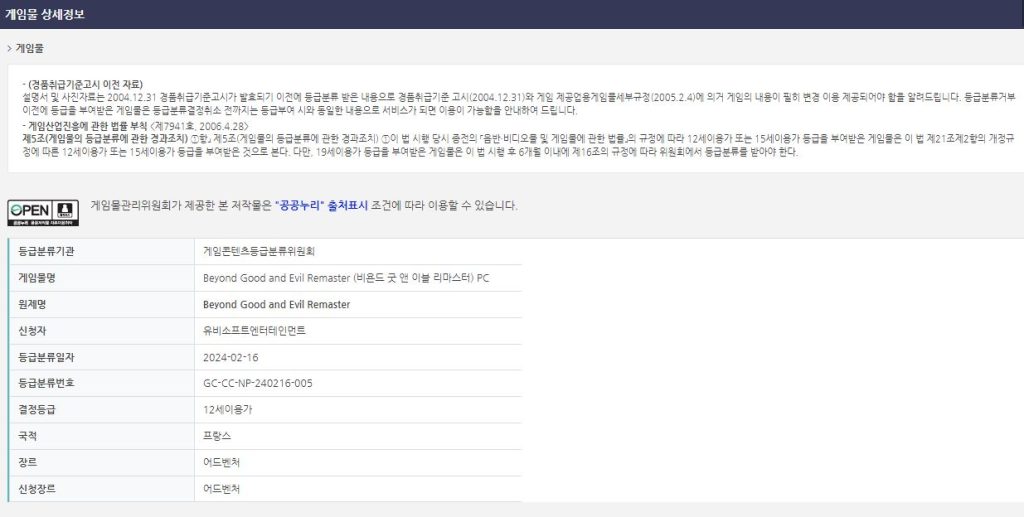The height and width of the screenshot is (517, 1024).
Task: Select the 등급분류번호 label cell
Action: pyautogui.click(x=101, y=383)
